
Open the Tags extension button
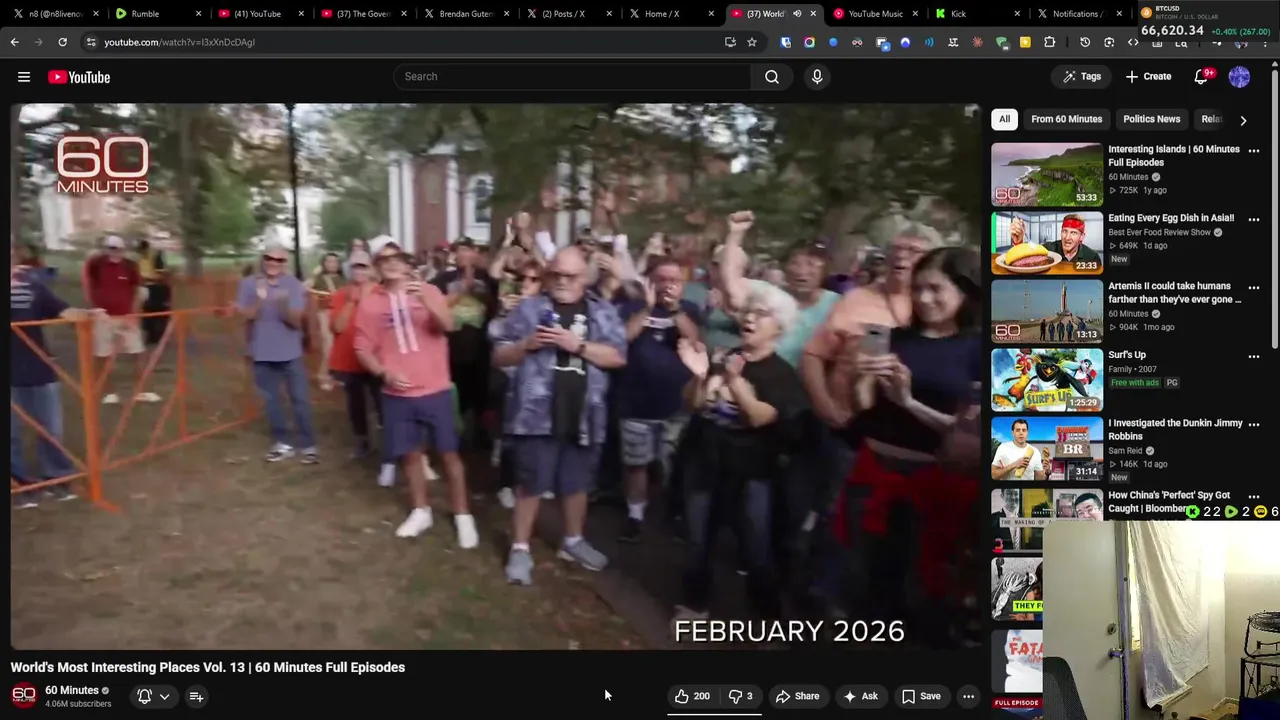point(1082,77)
